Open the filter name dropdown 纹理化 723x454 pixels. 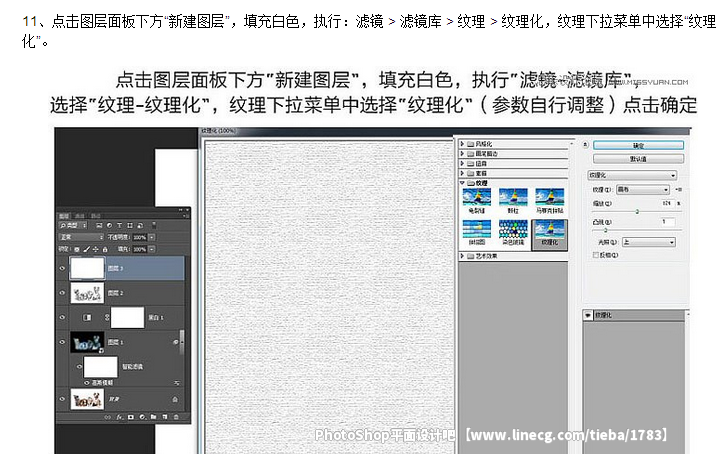tap(632, 175)
